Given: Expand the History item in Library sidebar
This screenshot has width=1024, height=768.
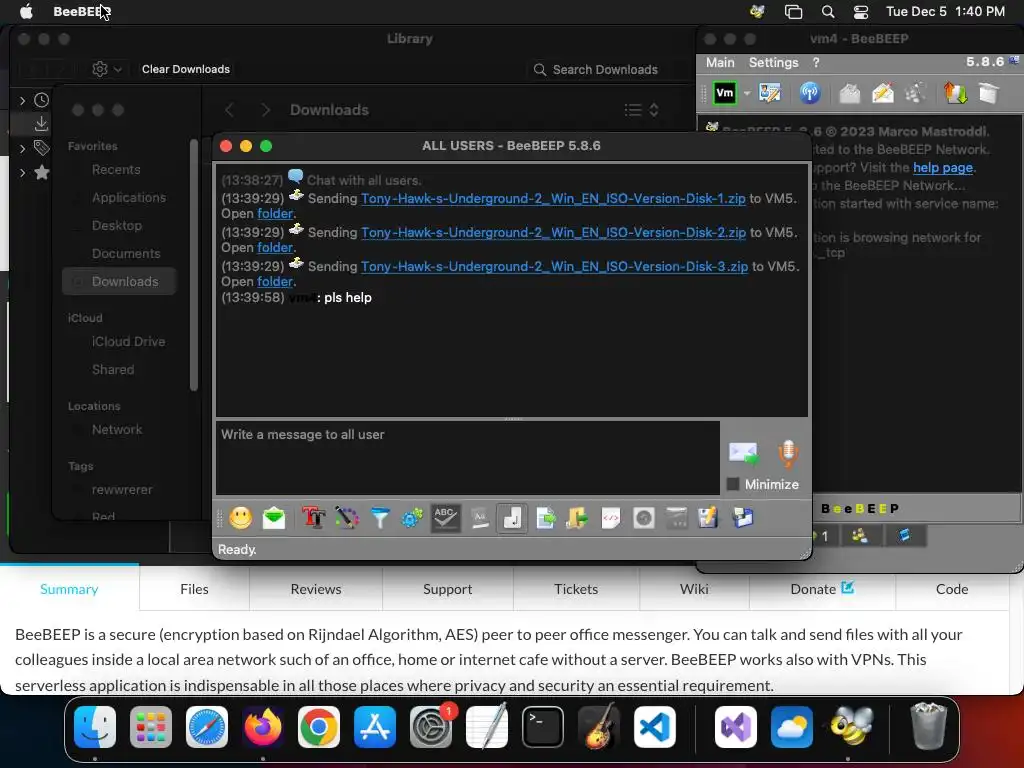Looking at the screenshot, I should click(x=22, y=100).
